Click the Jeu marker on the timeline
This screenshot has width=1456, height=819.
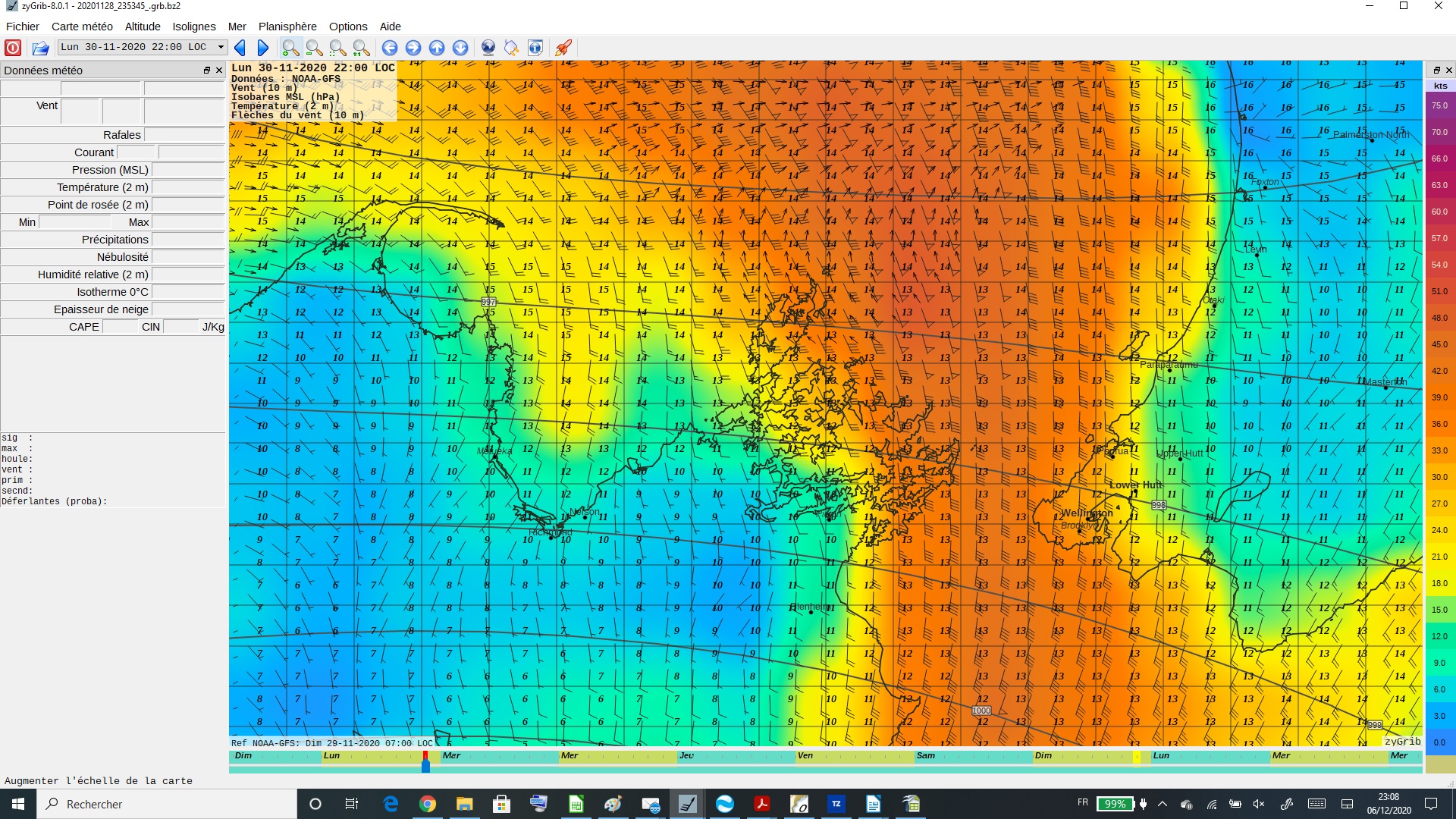686,755
